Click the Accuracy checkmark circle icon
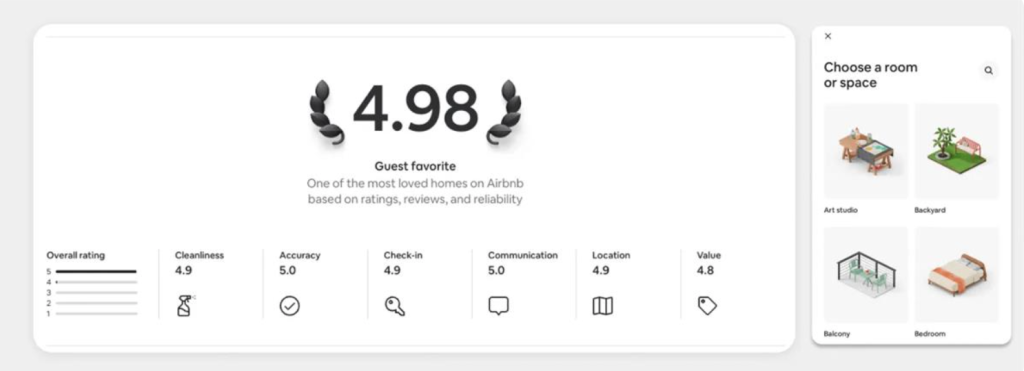This screenshot has height=371, width=1024. pos(289,306)
